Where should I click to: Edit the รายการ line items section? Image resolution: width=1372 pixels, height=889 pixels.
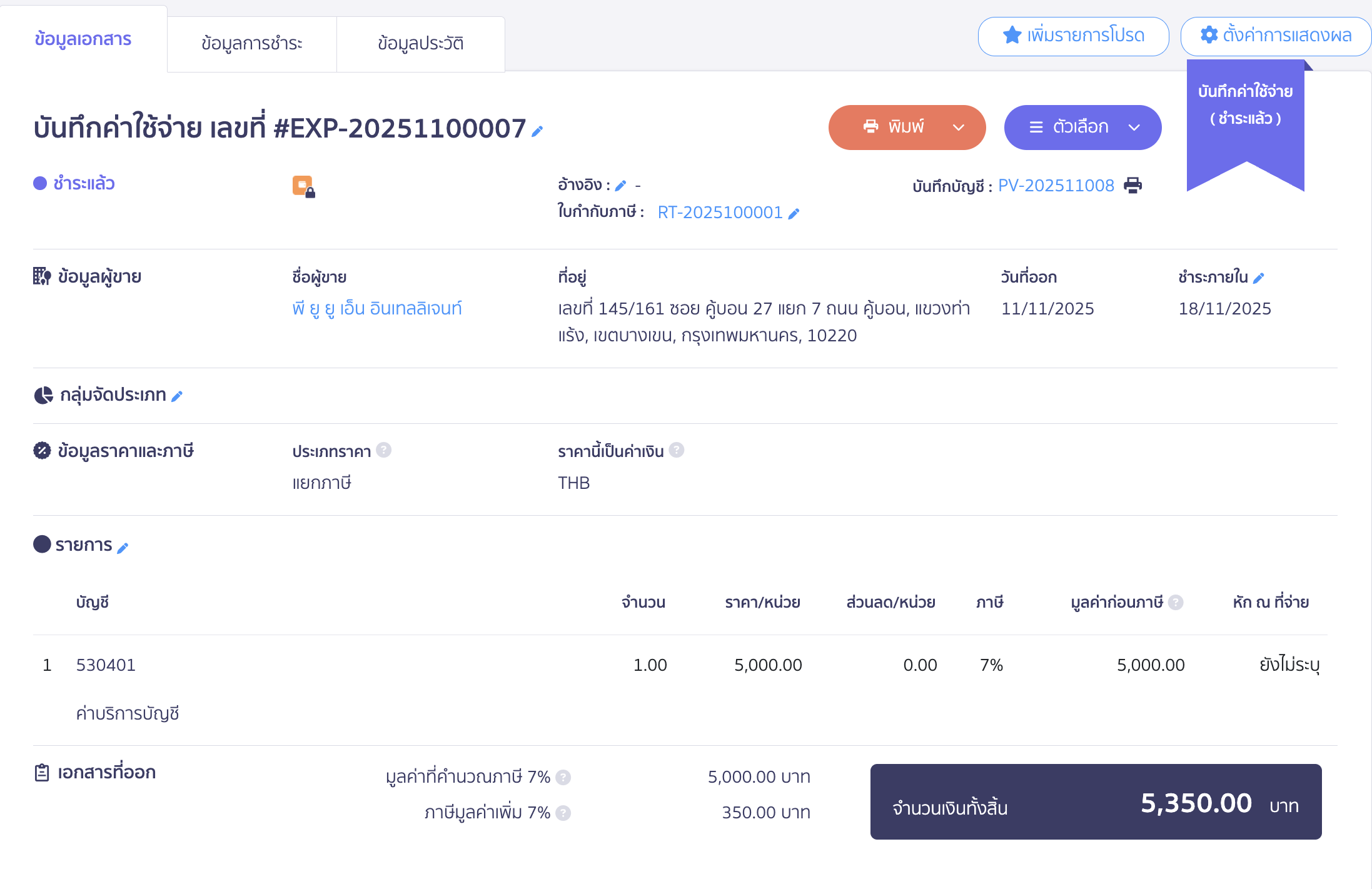(x=124, y=546)
